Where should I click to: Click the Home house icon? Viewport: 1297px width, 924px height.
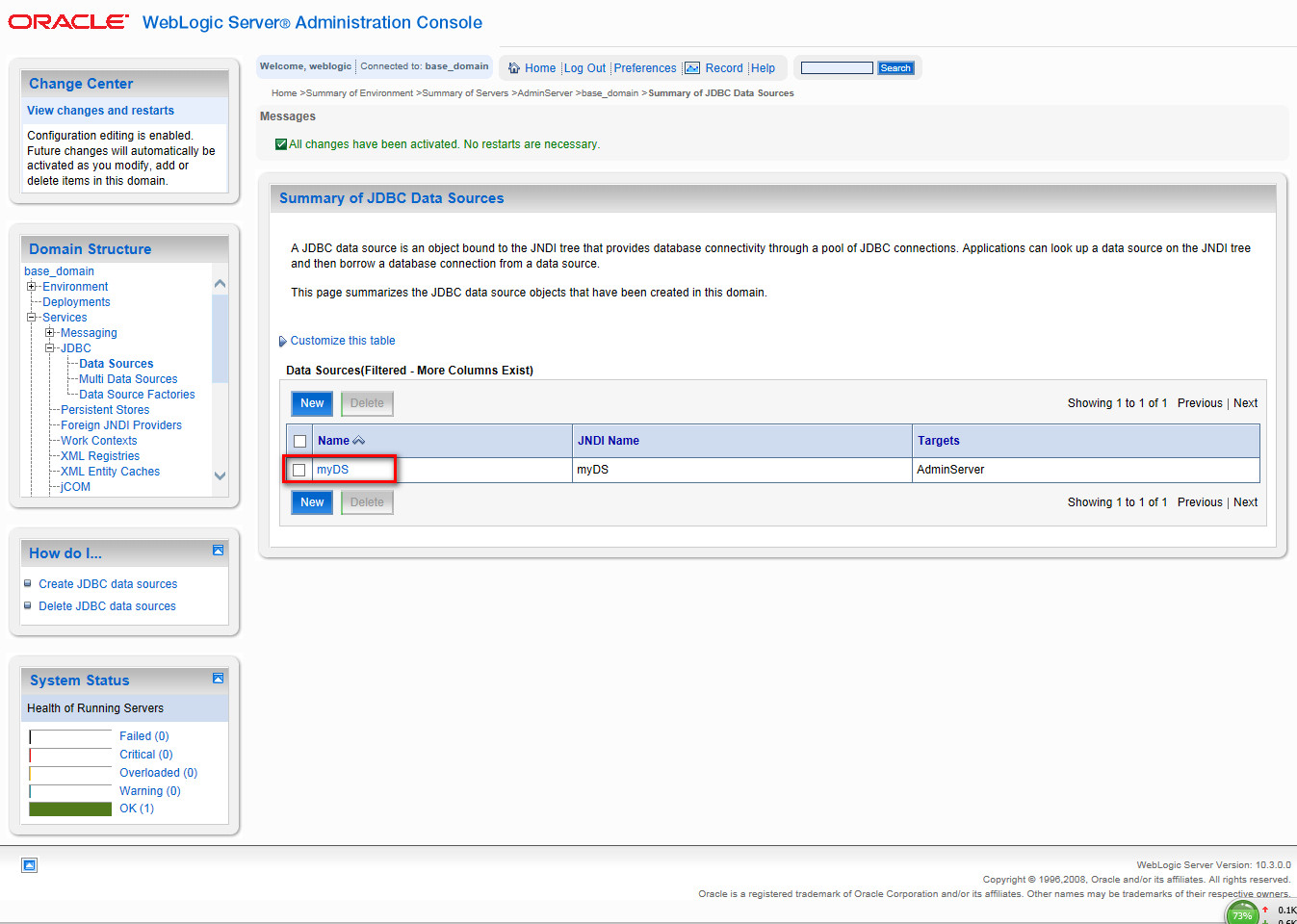click(514, 68)
